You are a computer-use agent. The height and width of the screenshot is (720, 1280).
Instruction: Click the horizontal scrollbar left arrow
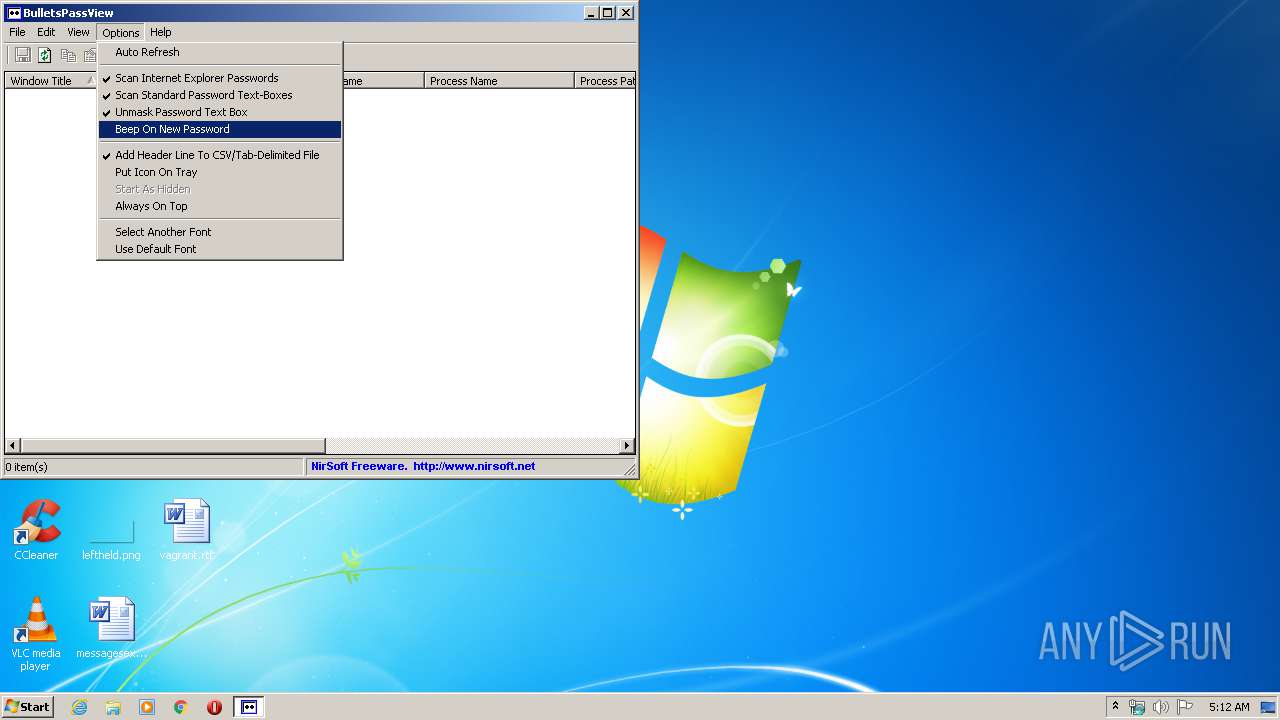point(13,445)
